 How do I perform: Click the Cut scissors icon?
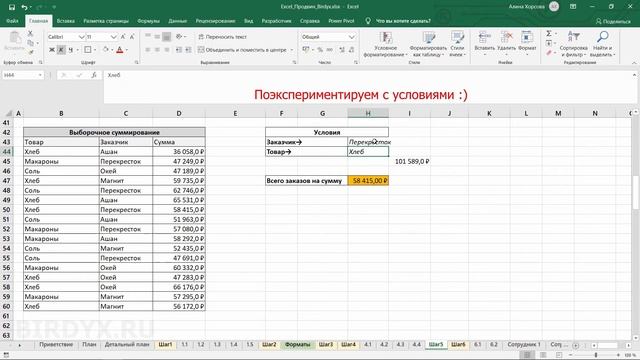point(30,34)
